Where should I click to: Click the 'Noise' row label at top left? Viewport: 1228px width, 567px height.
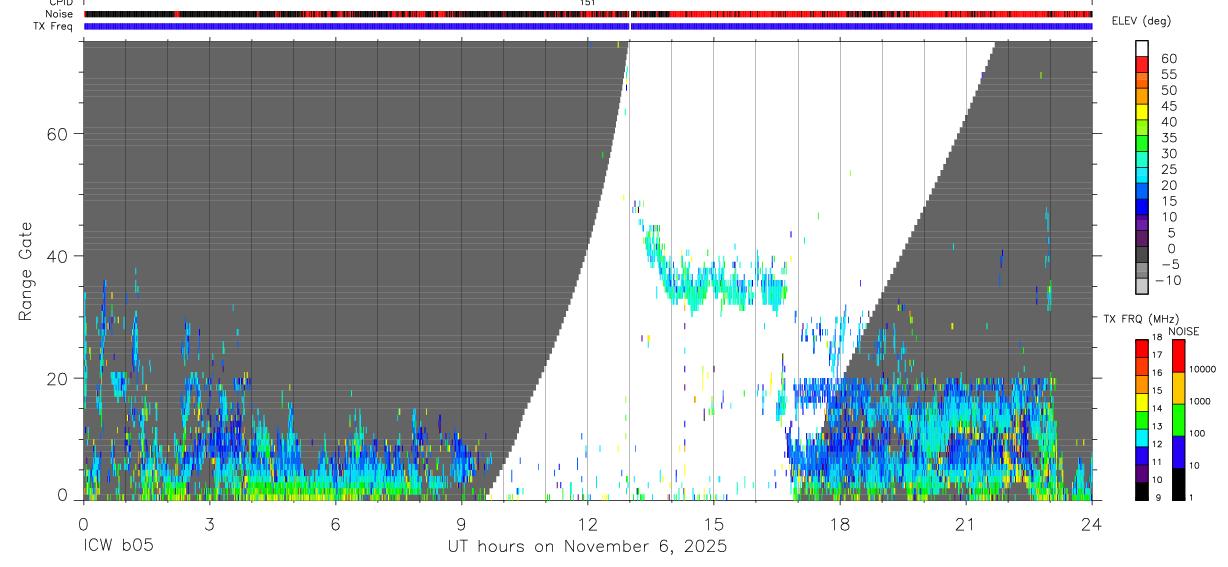click(x=61, y=14)
